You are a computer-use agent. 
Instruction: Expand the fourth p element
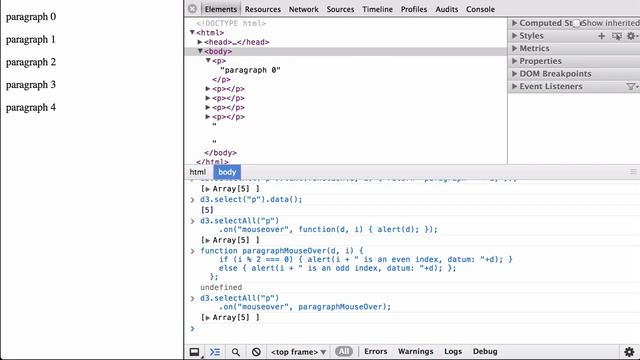coord(208,107)
